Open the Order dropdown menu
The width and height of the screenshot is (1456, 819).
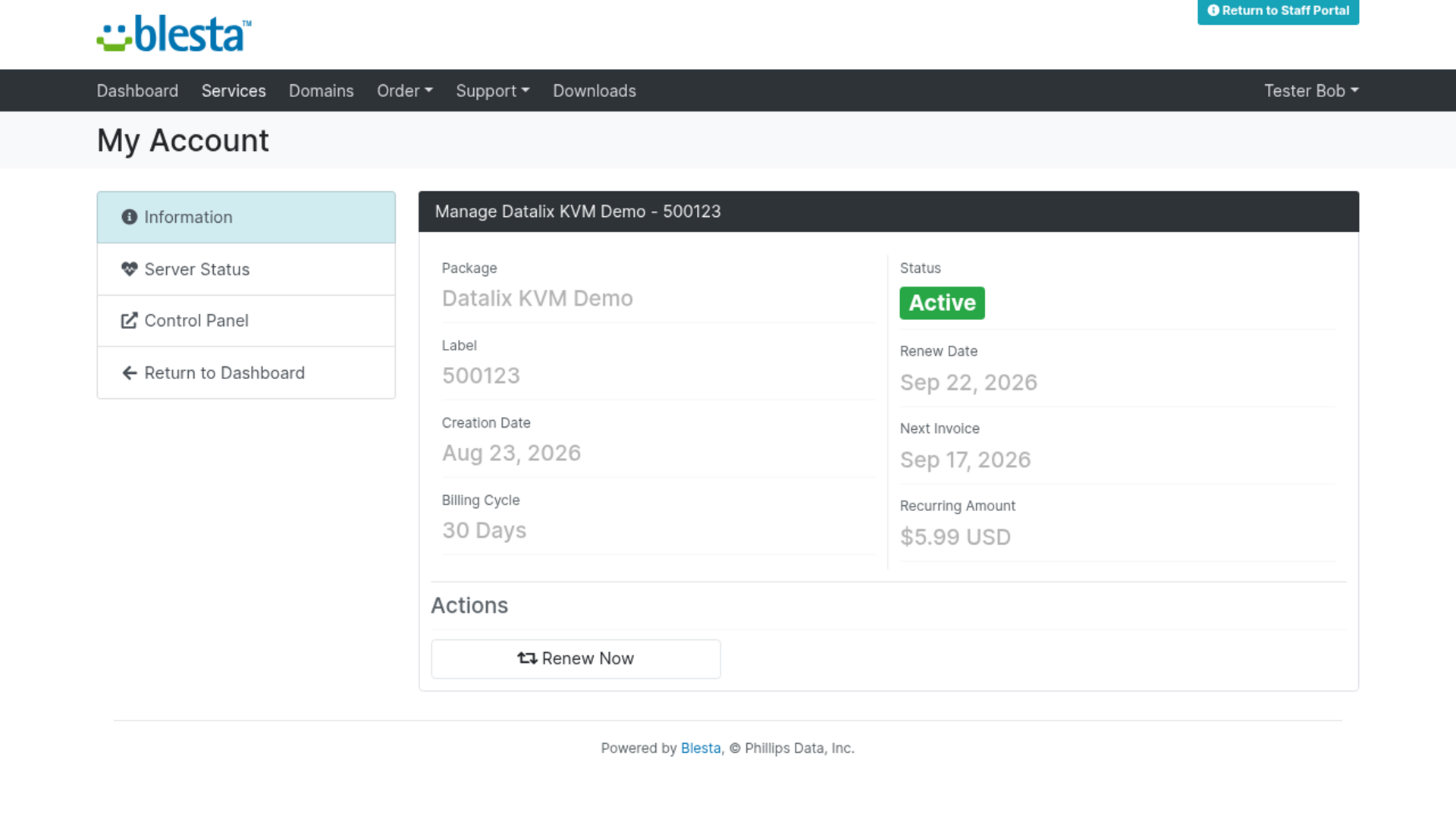[x=405, y=91]
